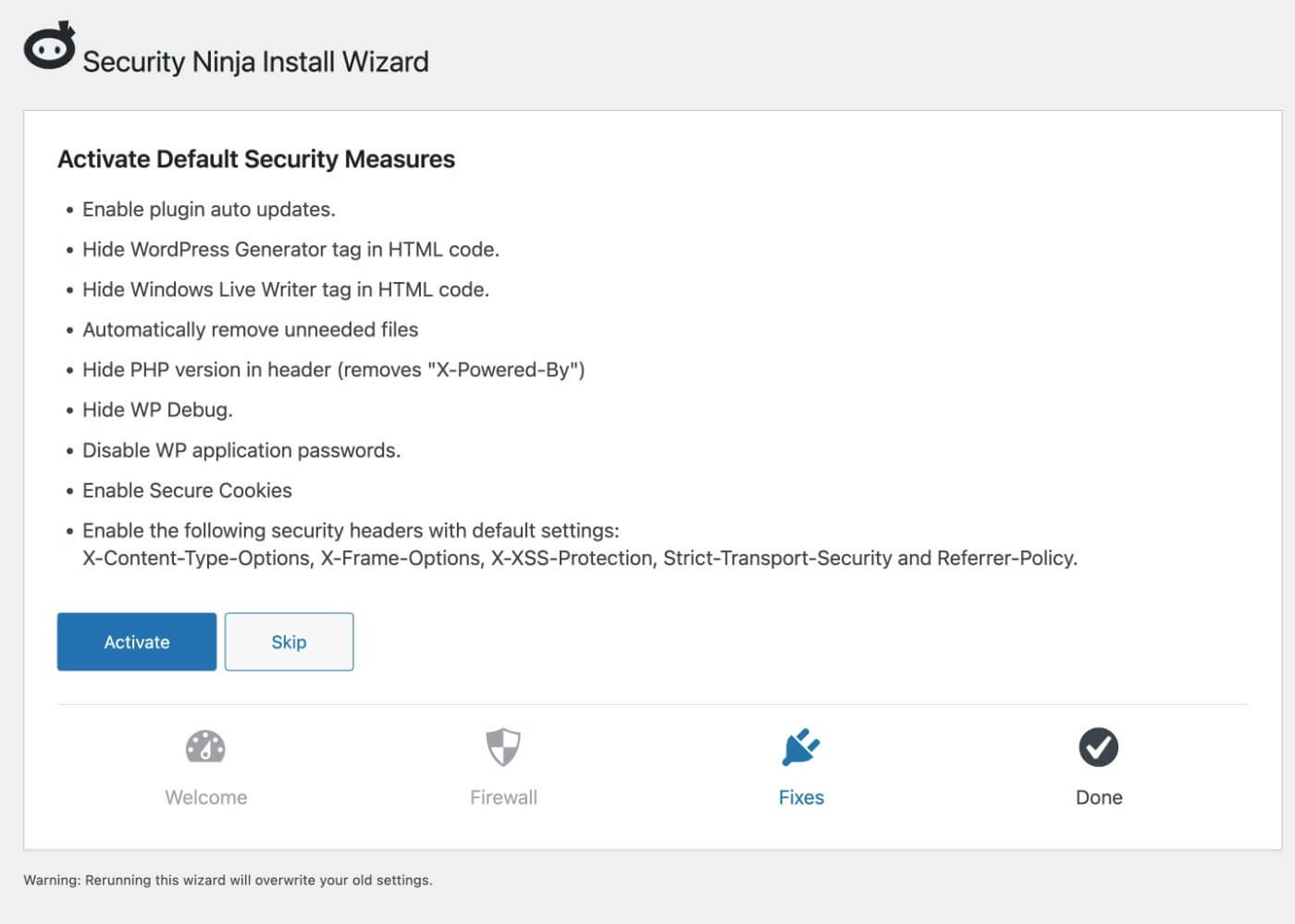
Task: Select the Fixes step label
Action: (801, 797)
